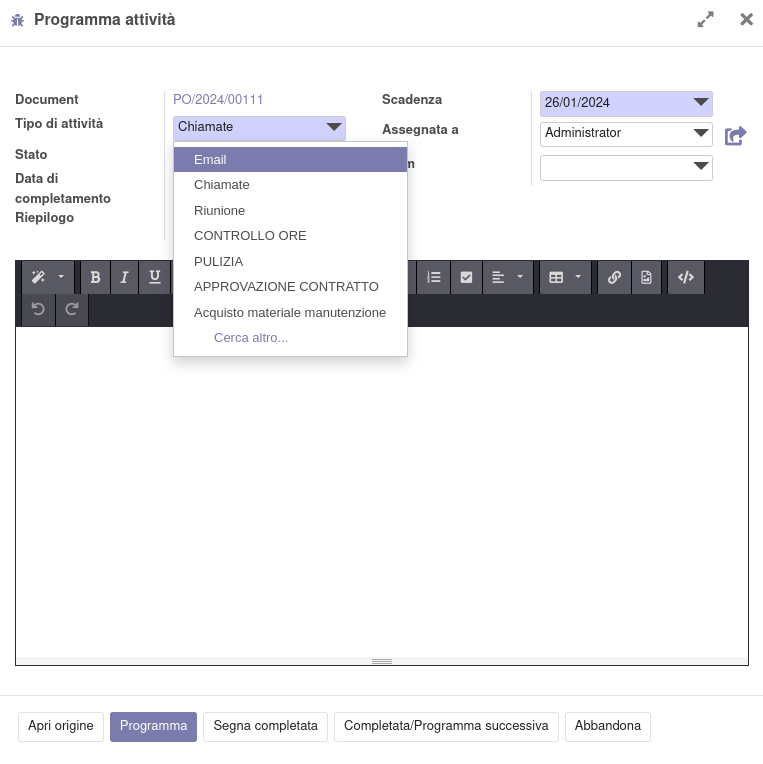
Task: Open purchase order PO/2024/00111 link
Action: 218,100
